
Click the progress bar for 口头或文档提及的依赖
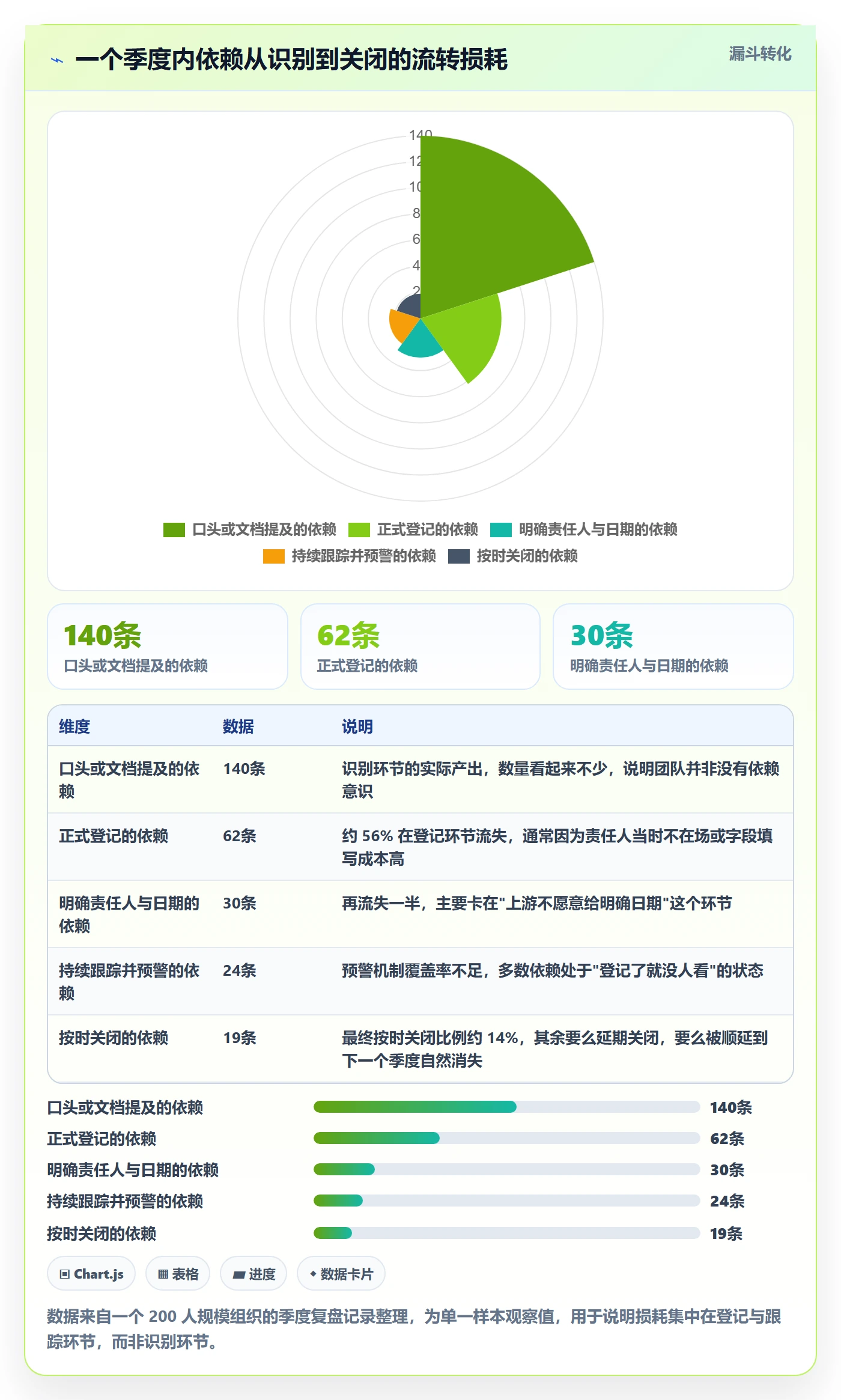507,1107
